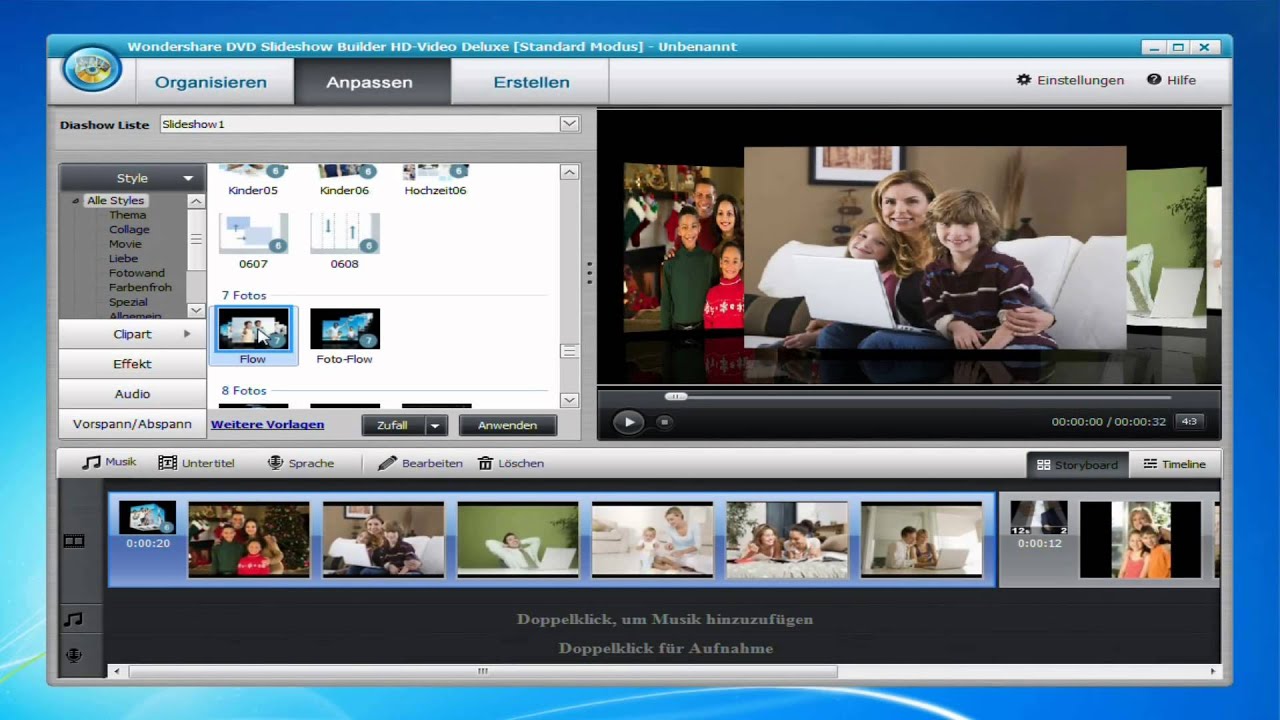This screenshot has height=720, width=1280.
Task: Click the slideshow preview video area
Action: pos(909,248)
